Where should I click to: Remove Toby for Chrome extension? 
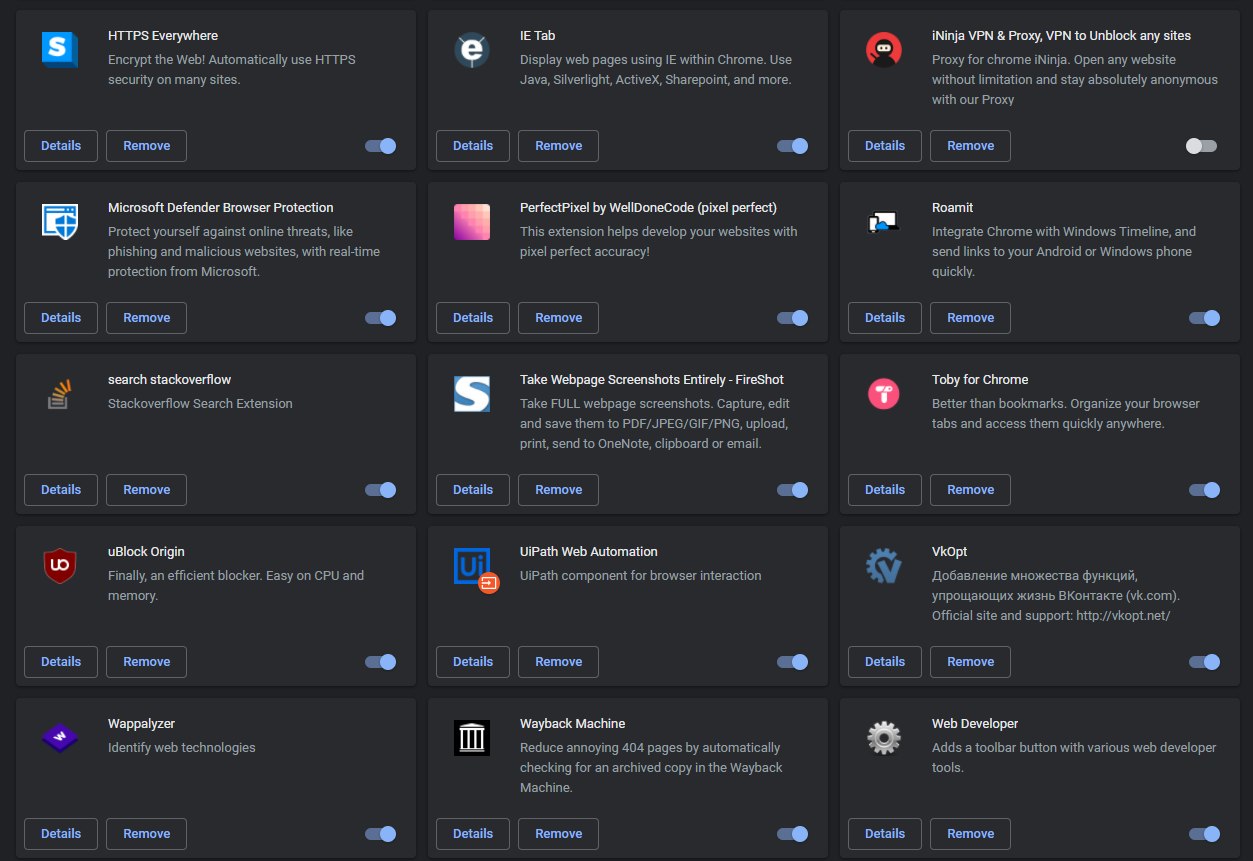(970, 490)
